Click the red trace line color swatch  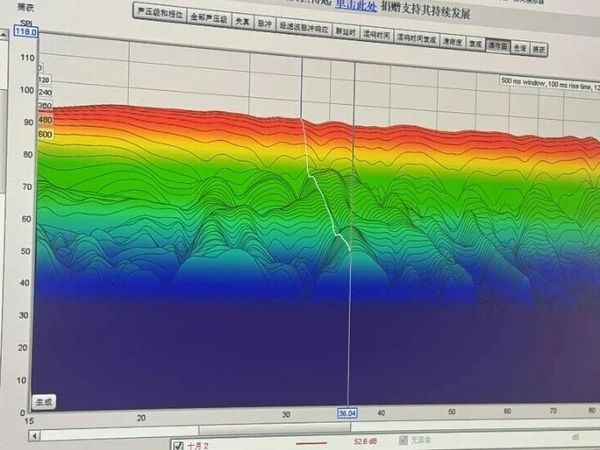[311, 443]
